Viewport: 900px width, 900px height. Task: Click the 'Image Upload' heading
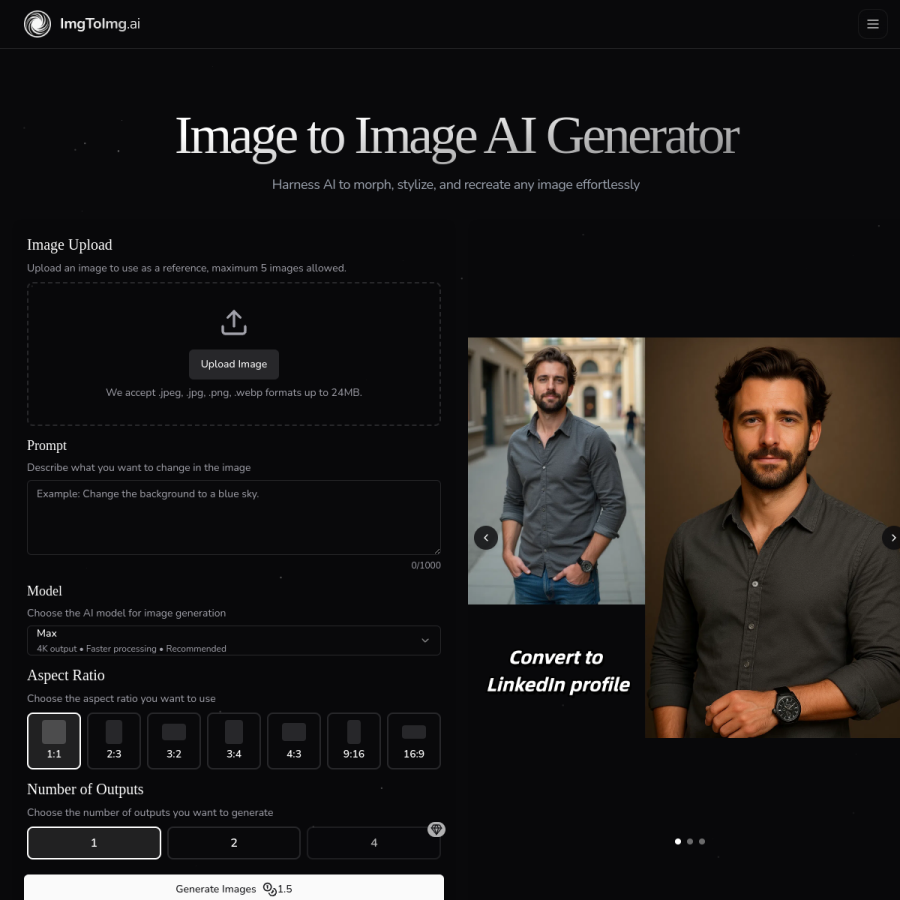pyautogui.click(x=69, y=245)
